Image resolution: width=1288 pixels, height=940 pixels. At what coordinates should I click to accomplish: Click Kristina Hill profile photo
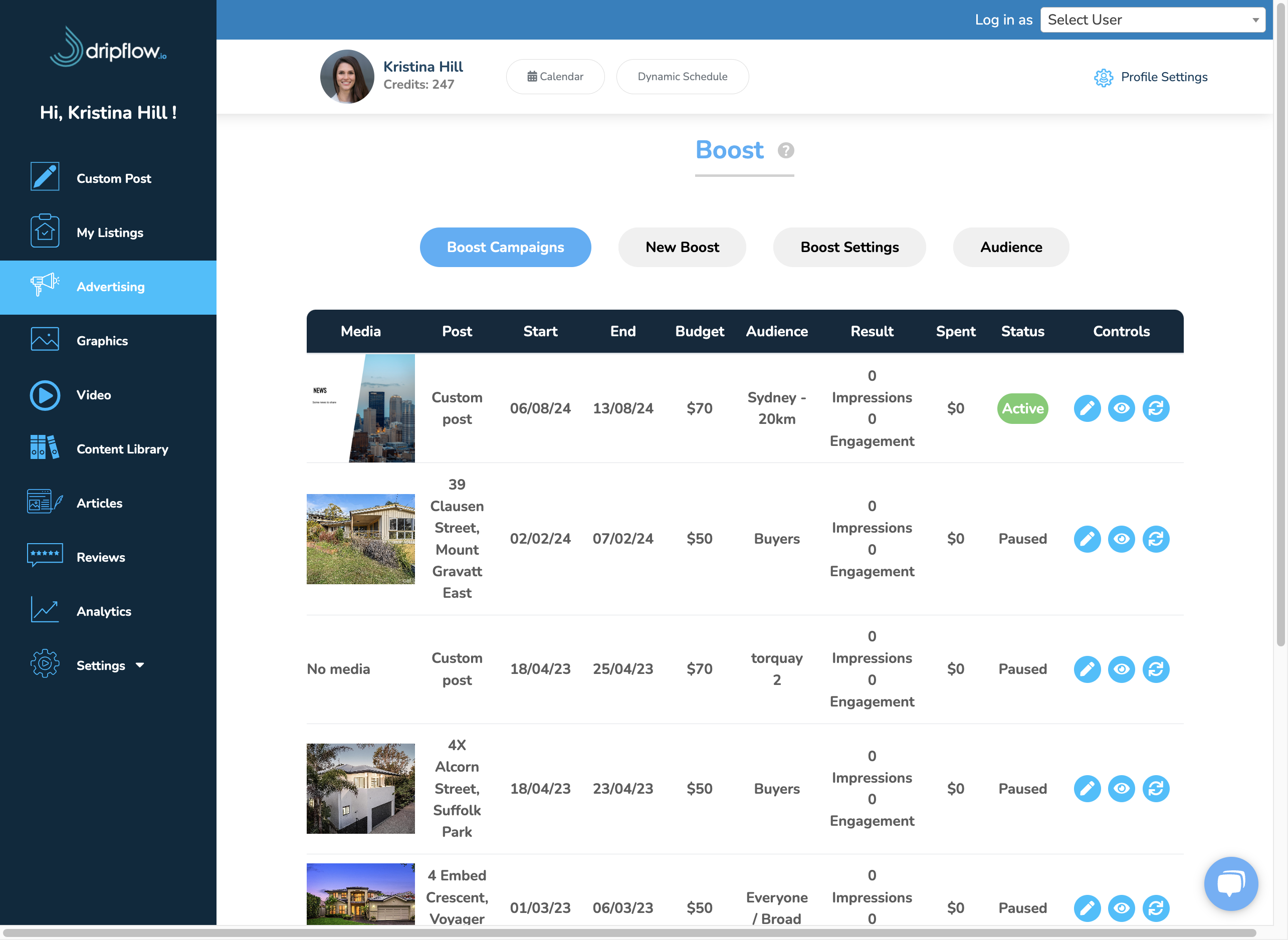click(x=347, y=76)
